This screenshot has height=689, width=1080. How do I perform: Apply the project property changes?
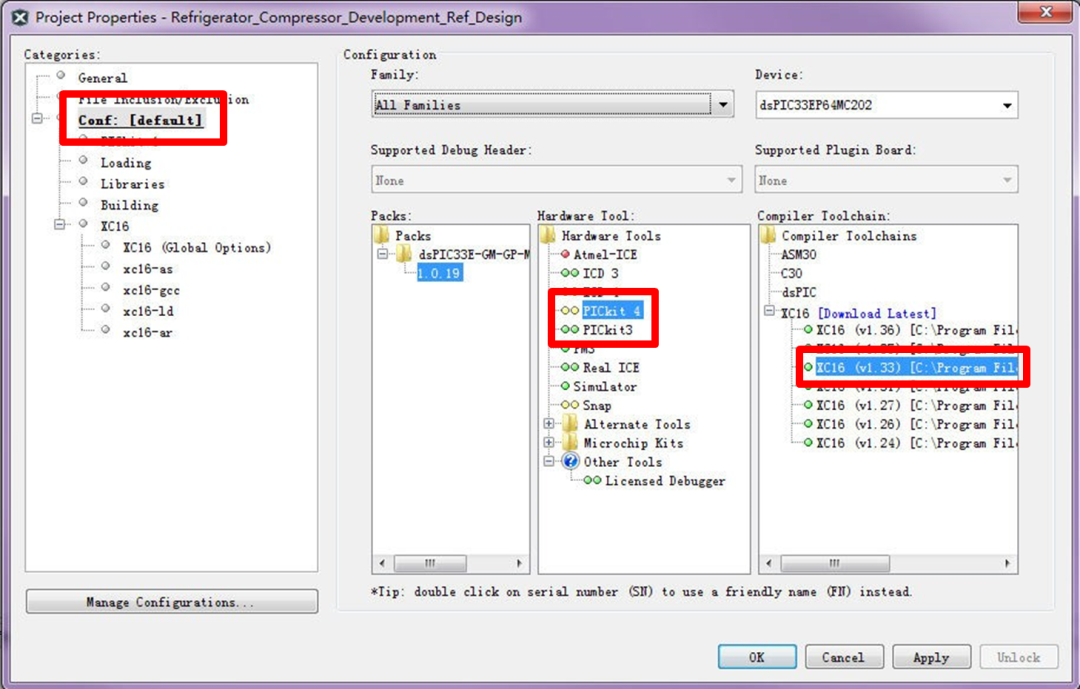[x=931, y=657]
